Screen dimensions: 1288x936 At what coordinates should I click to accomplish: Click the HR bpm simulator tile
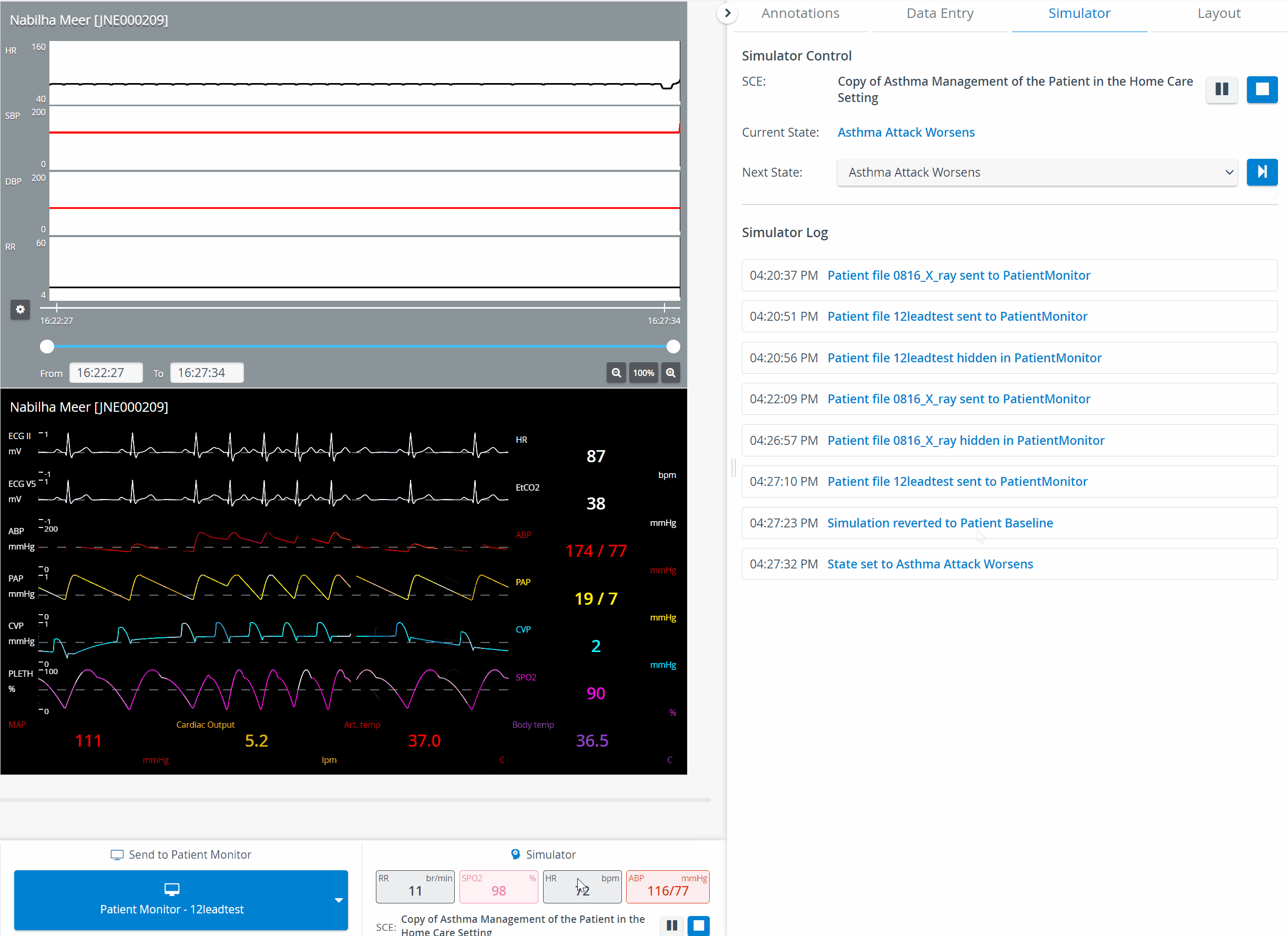coord(582,886)
